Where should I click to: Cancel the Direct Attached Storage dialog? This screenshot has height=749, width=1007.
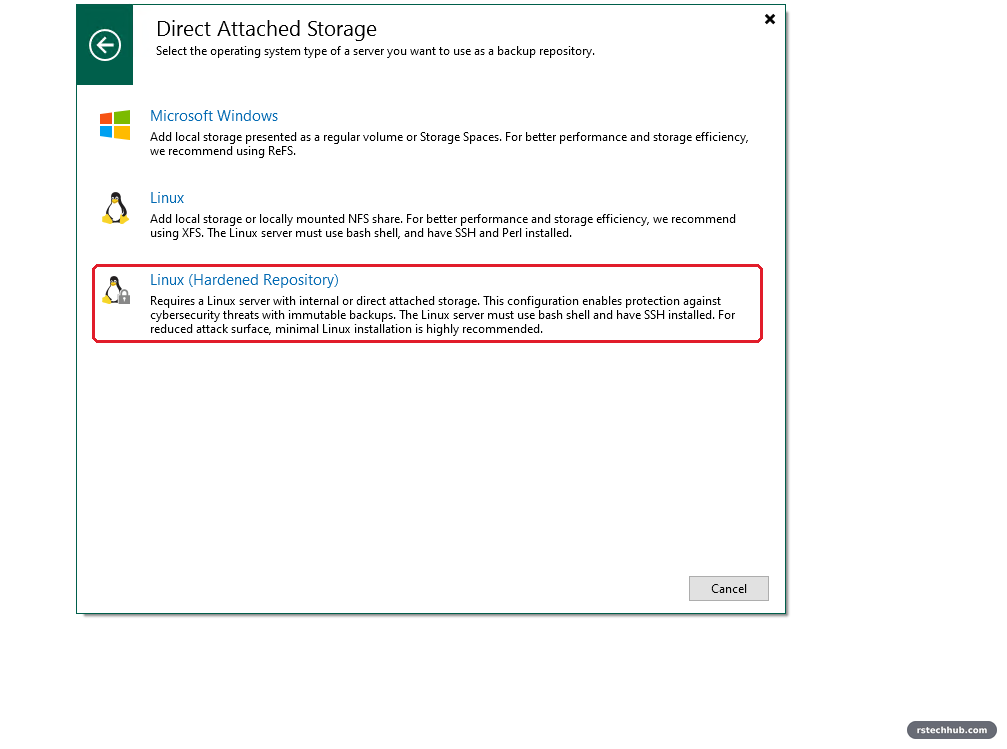coord(729,588)
